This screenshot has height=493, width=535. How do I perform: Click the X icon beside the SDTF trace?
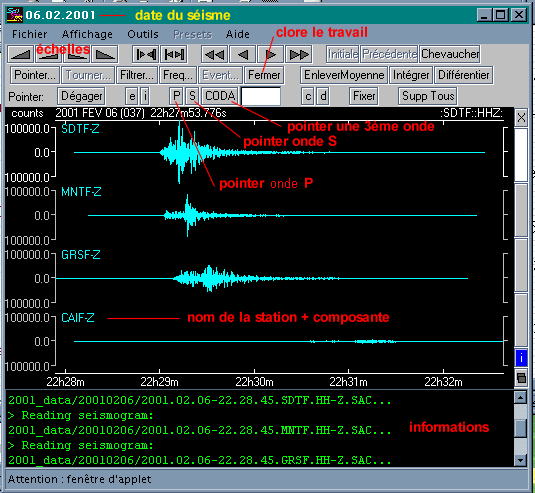pyautogui.click(x=521, y=118)
